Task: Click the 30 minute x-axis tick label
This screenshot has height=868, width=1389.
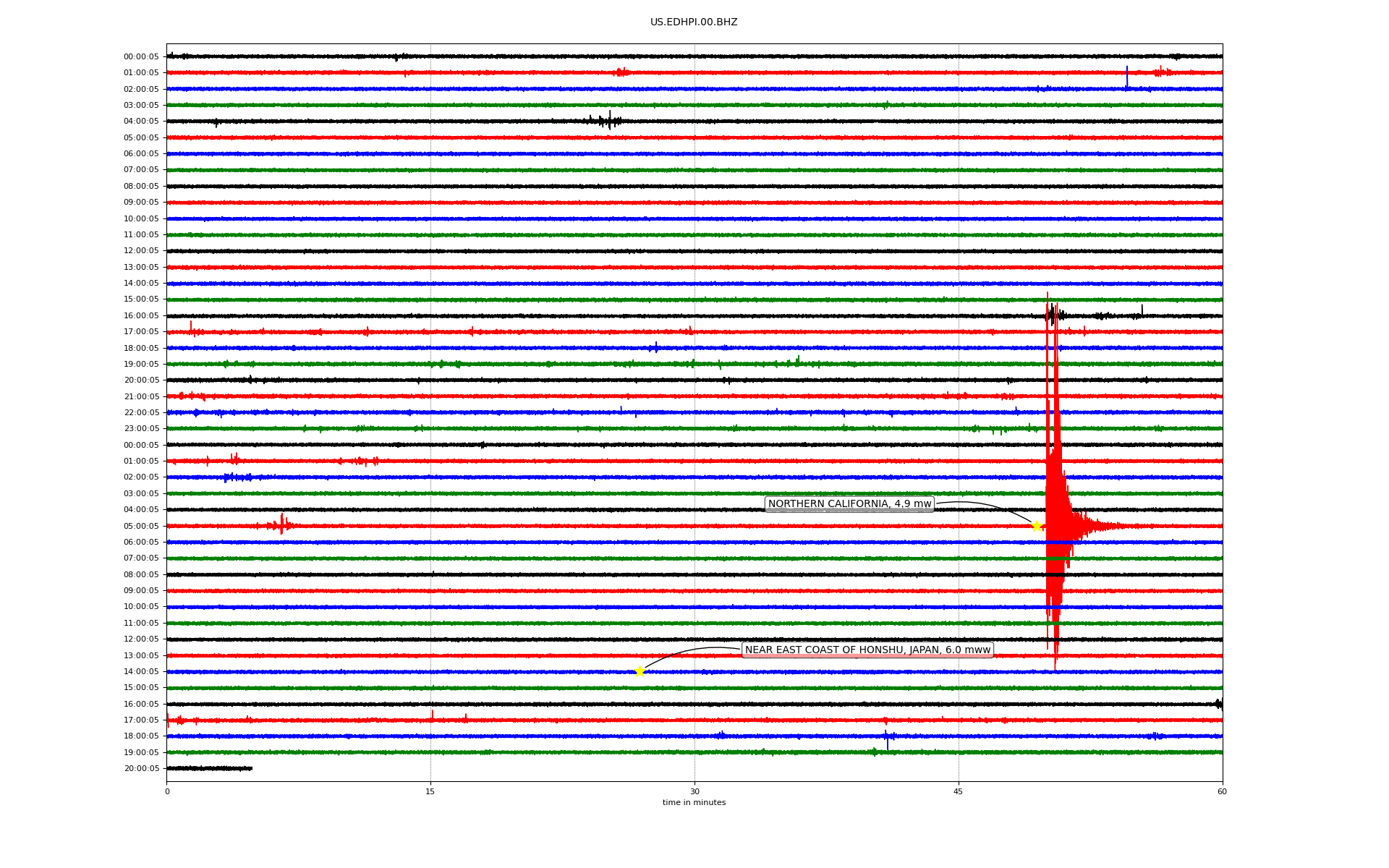Action: pyautogui.click(x=694, y=791)
